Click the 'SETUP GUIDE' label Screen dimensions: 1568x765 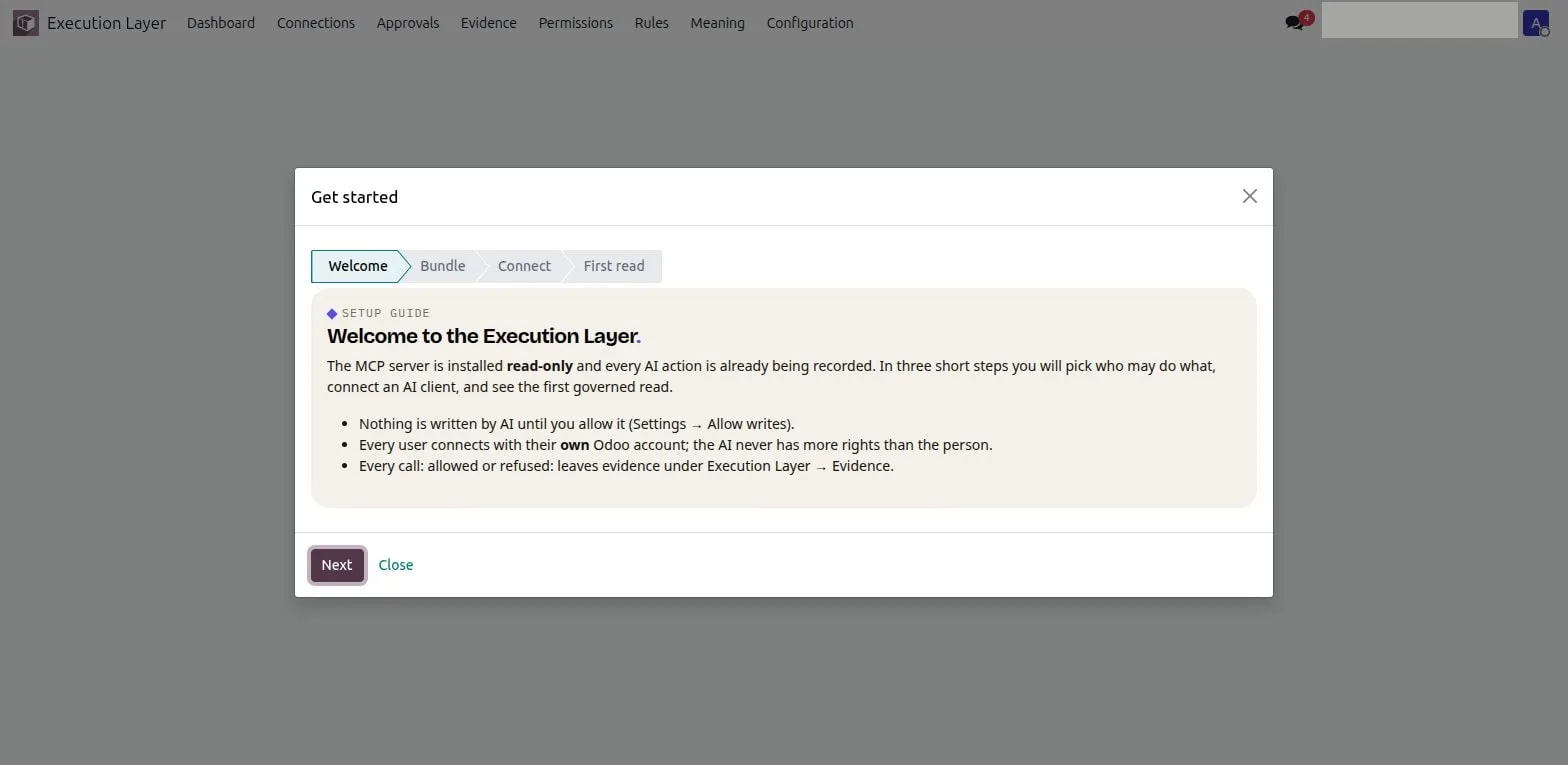point(386,313)
